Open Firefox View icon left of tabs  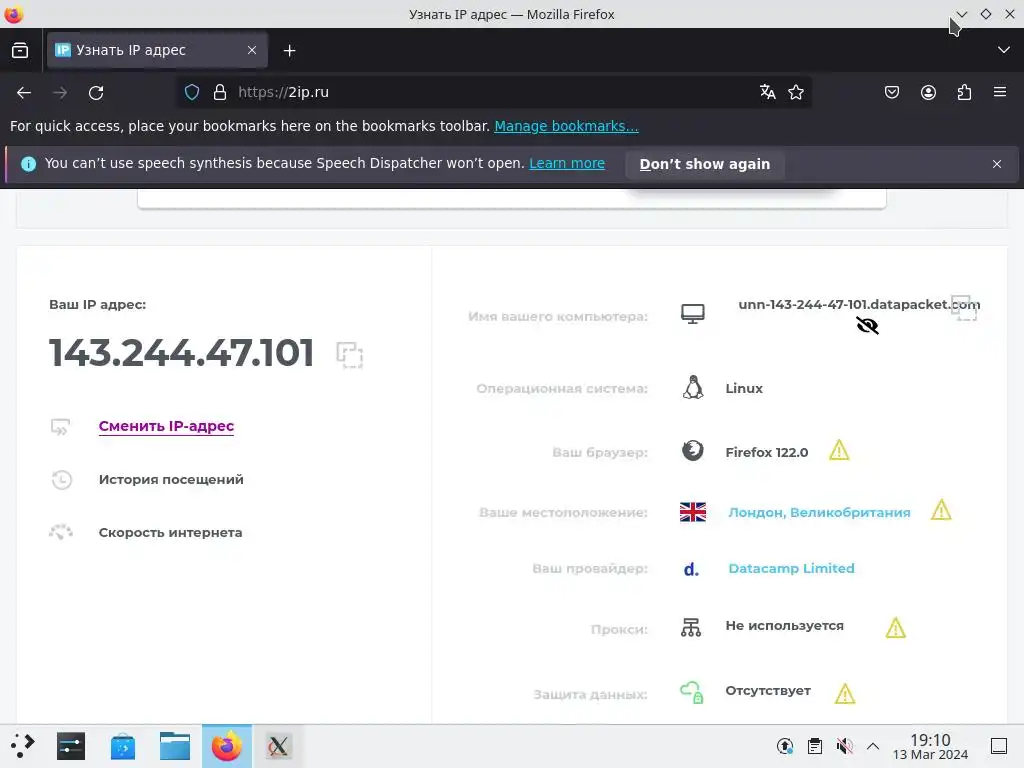click(x=20, y=50)
